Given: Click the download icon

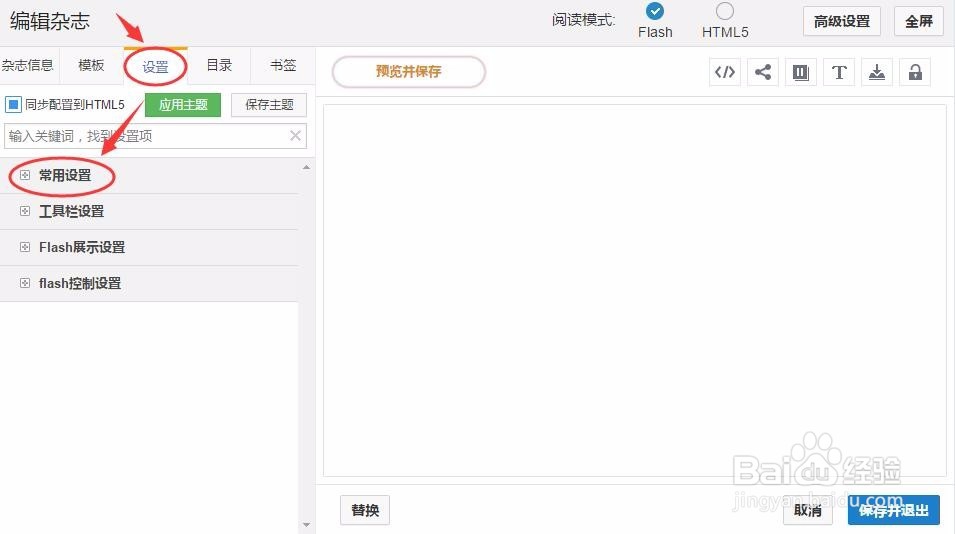Looking at the screenshot, I should coord(877,72).
